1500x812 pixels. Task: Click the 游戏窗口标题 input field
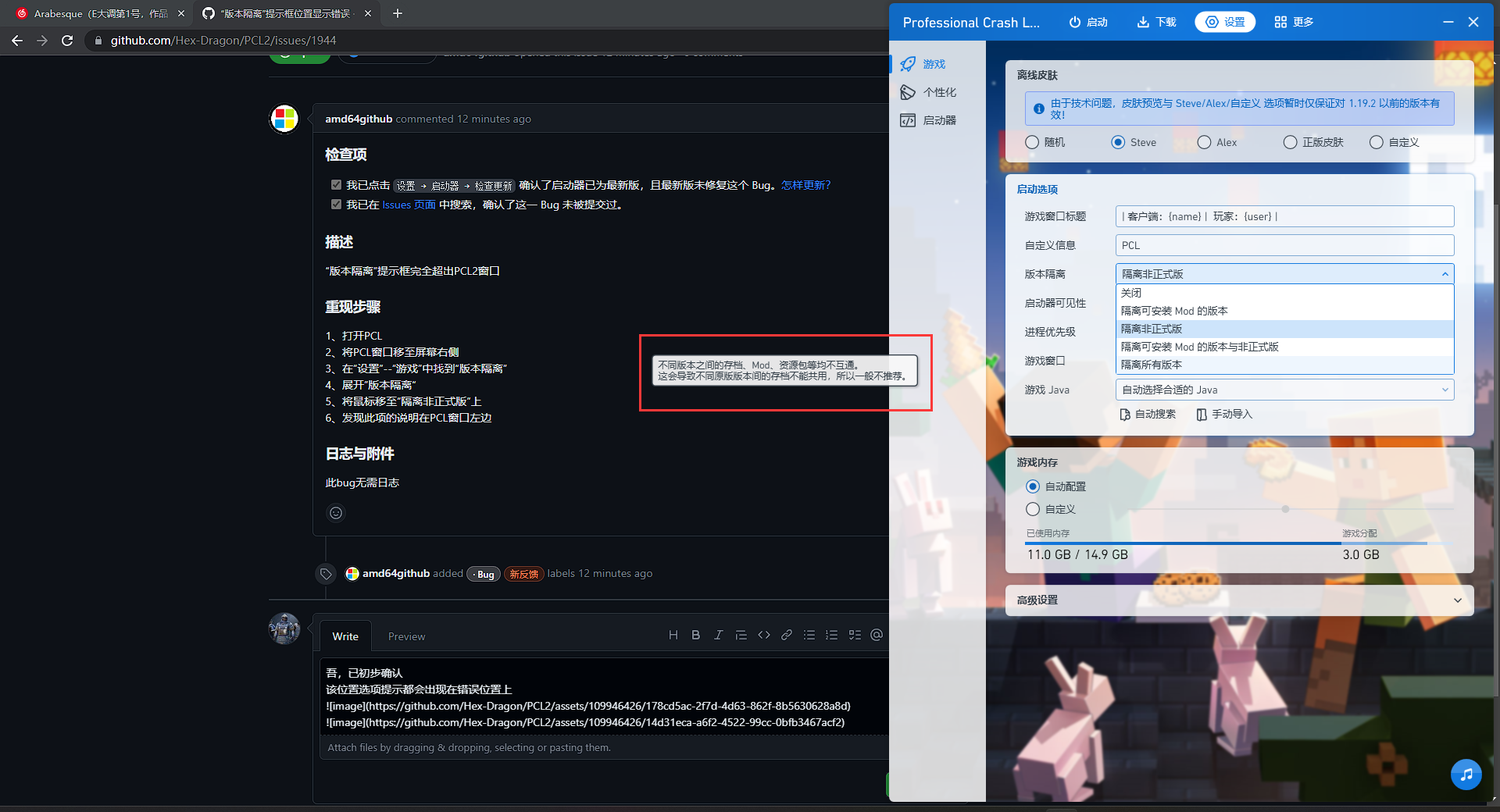1284,216
